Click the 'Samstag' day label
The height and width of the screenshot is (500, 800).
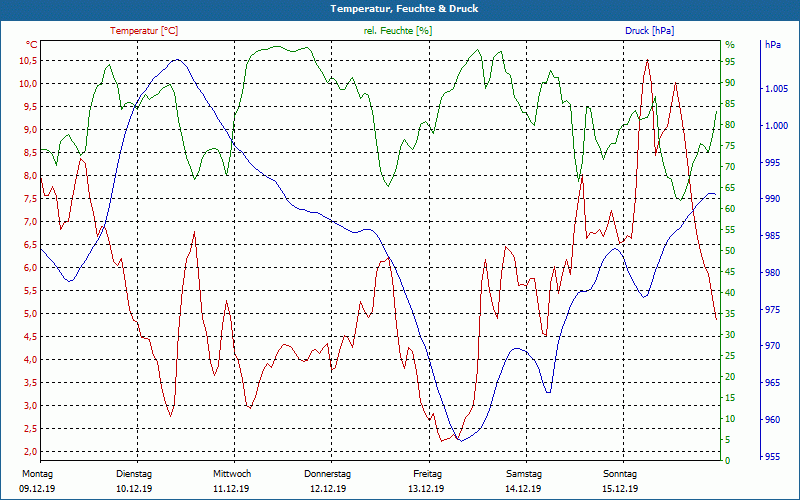(x=523, y=473)
